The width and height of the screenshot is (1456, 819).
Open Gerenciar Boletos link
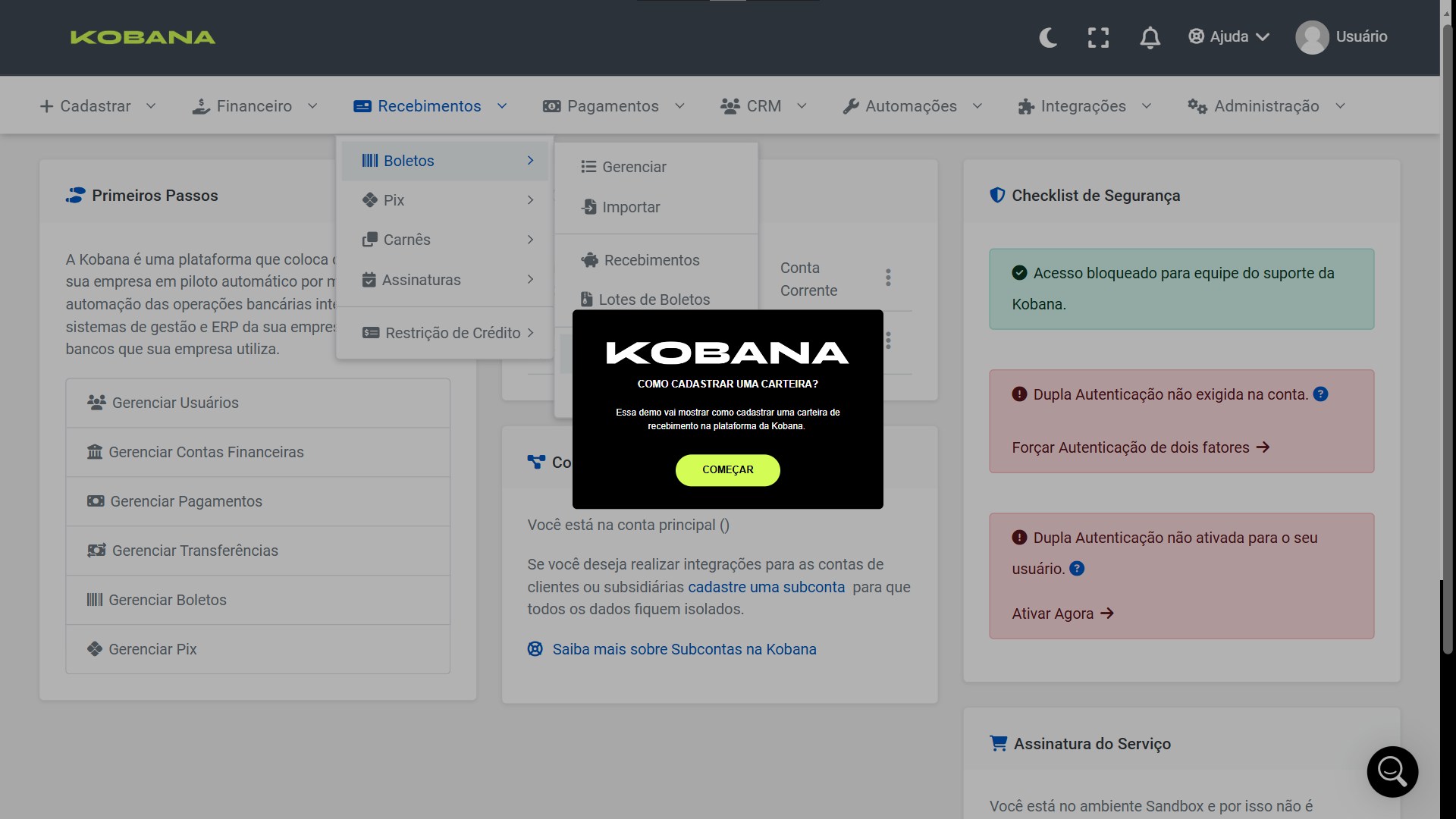258,600
